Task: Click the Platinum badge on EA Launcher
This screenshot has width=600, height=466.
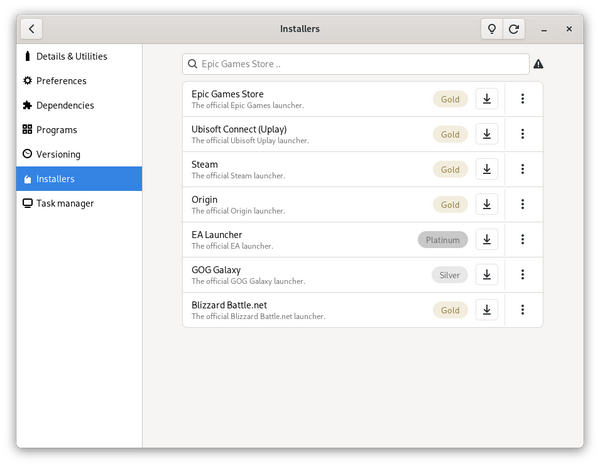Action: click(x=442, y=240)
